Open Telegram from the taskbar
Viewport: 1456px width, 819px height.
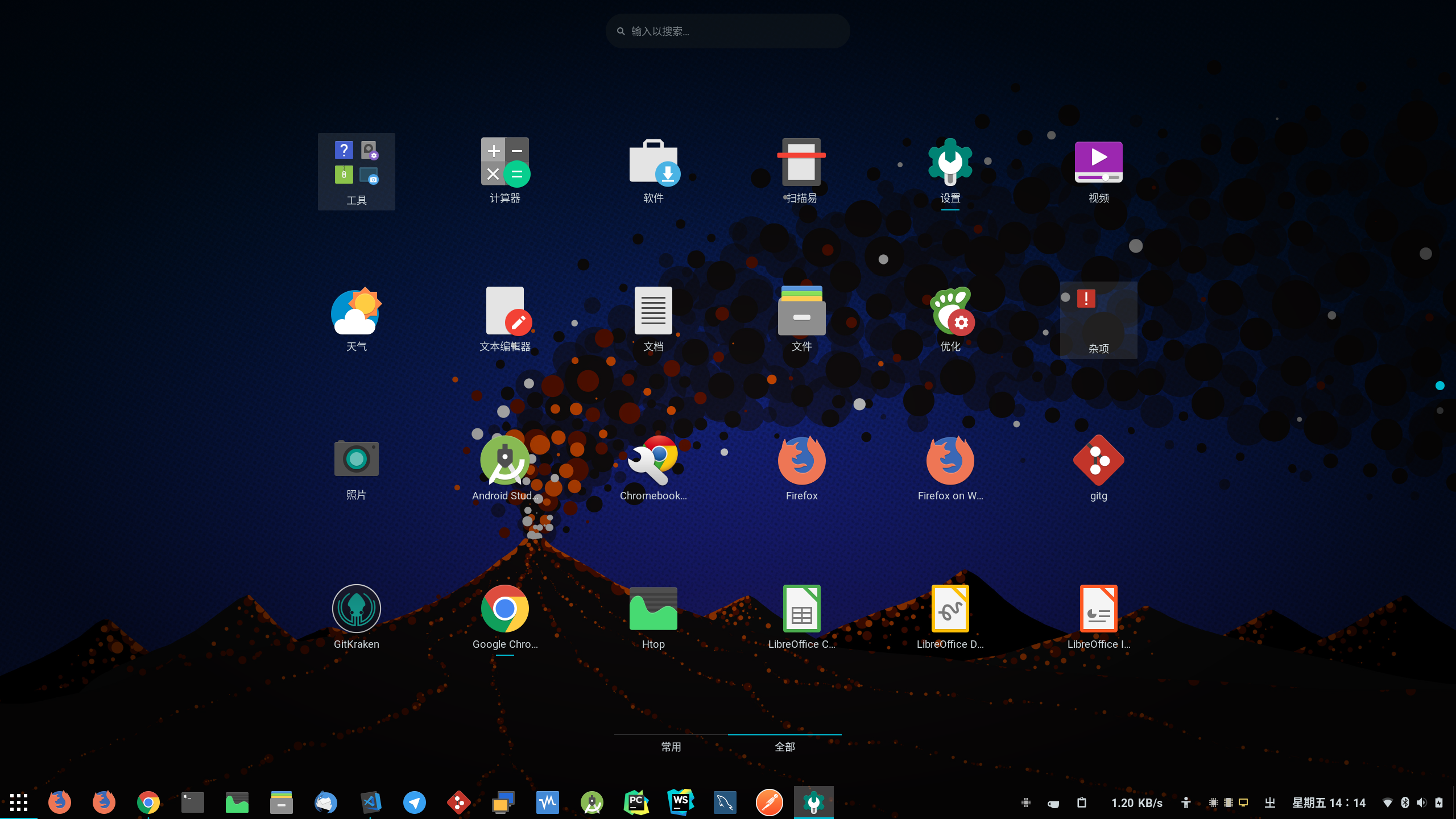click(415, 803)
